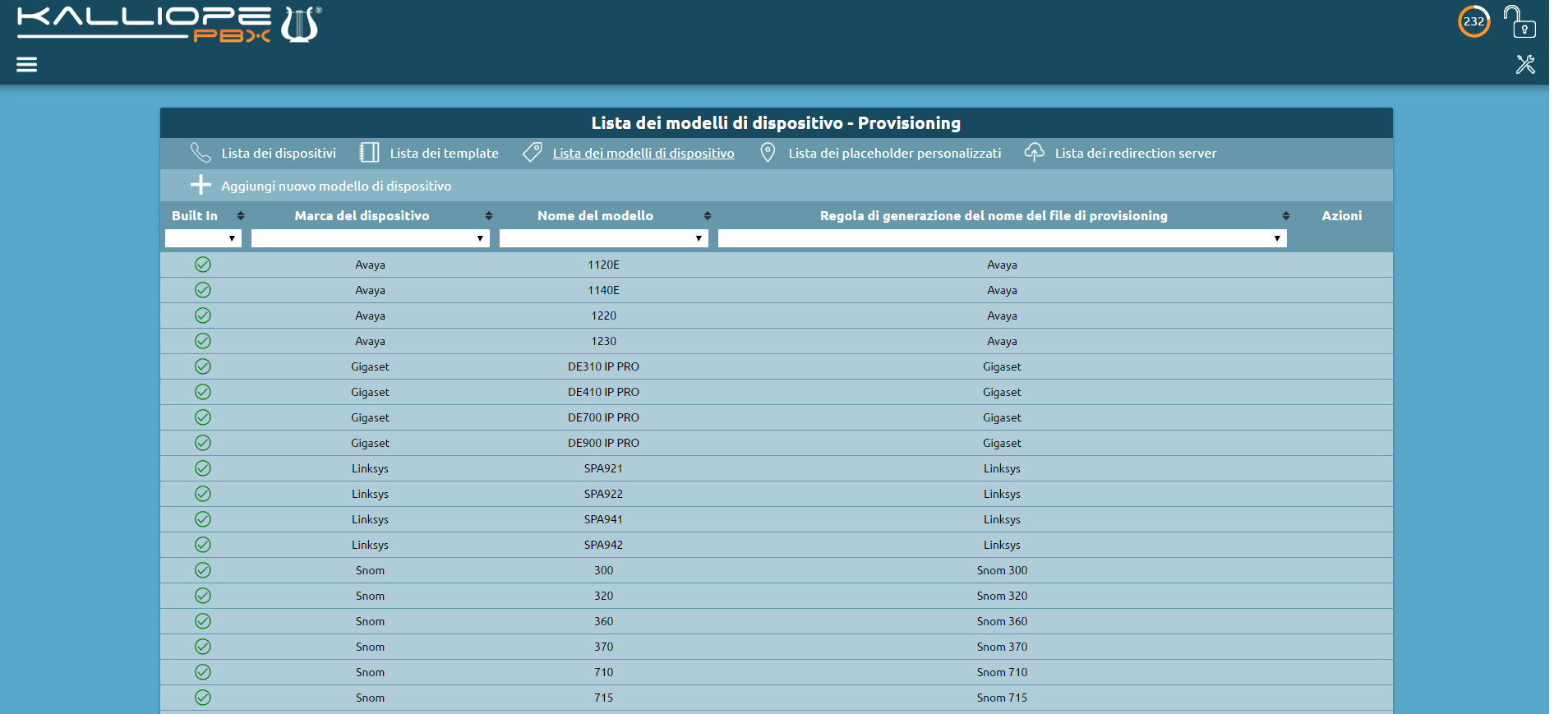
Task: Open the Regola di generazione filter dropdown
Action: tap(1003, 238)
